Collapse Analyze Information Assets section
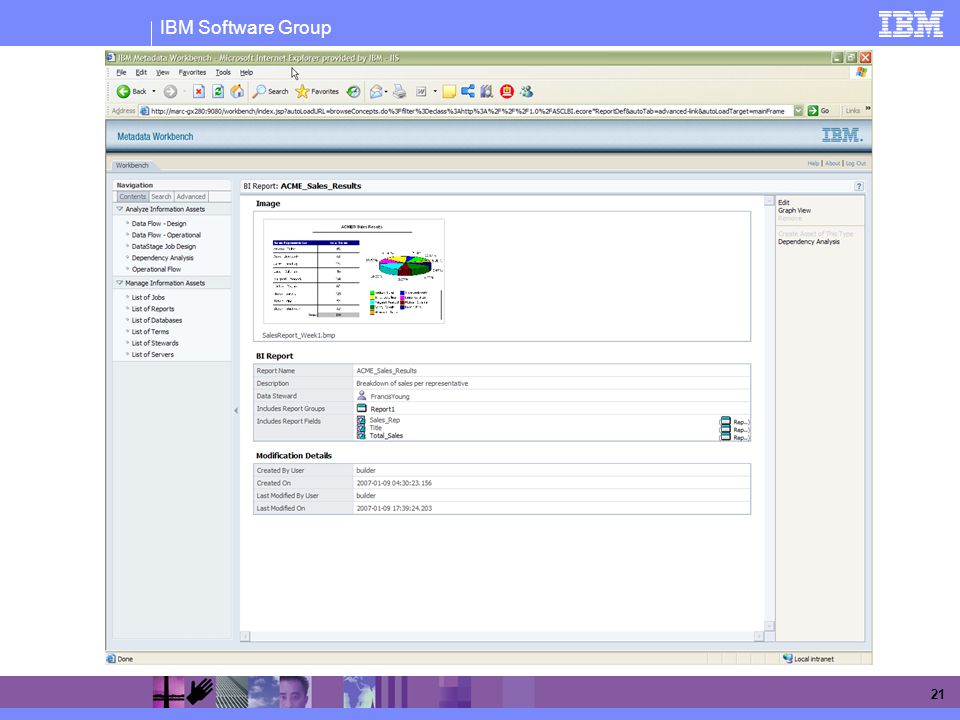 120,209
